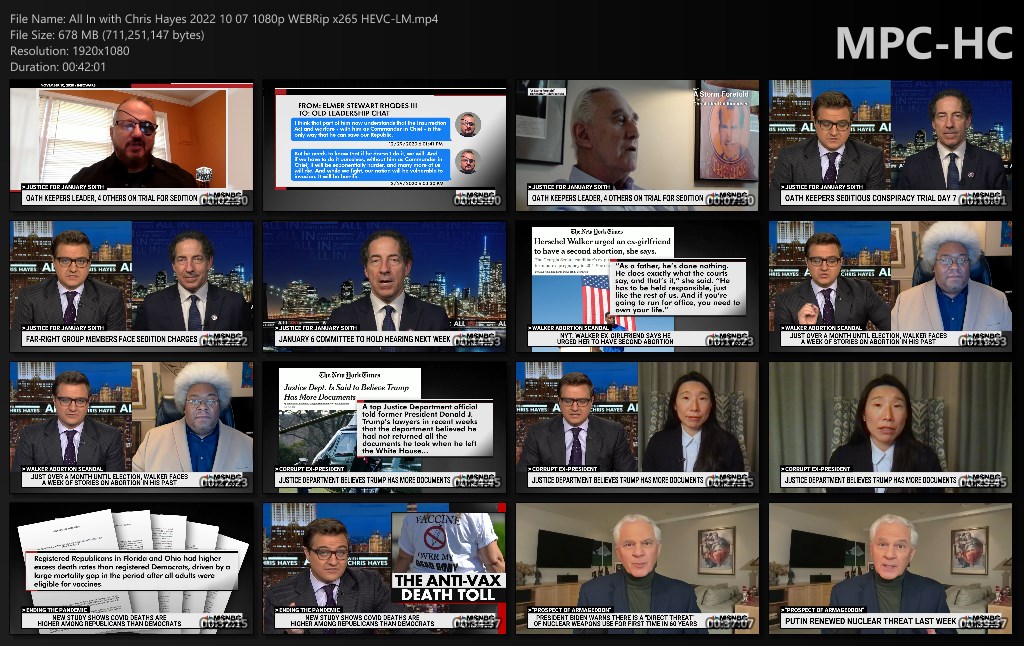Choose the 'Seditious Conspiracy Trial Day 7' thumbnail
This screenshot has width=1024, height=646.
(x=890, y=146)
